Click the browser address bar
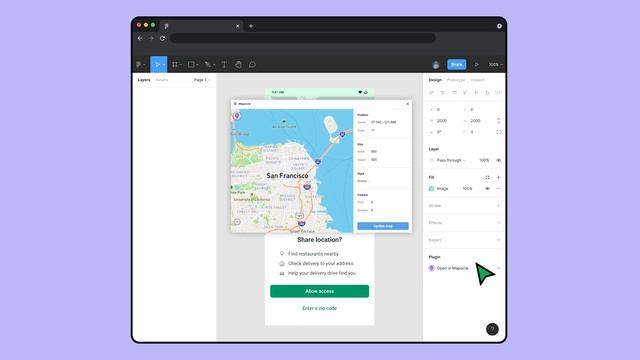Viewport: 640px width, 360px height. tap(303, 38)
